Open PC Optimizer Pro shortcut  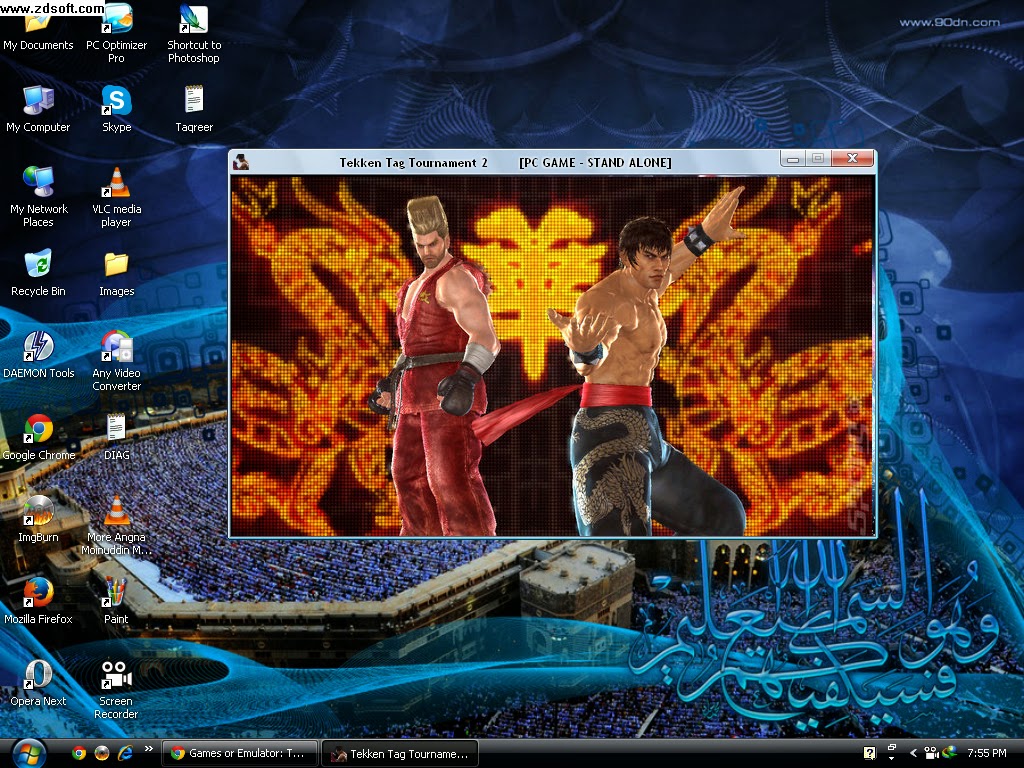(x=116, y=33)
